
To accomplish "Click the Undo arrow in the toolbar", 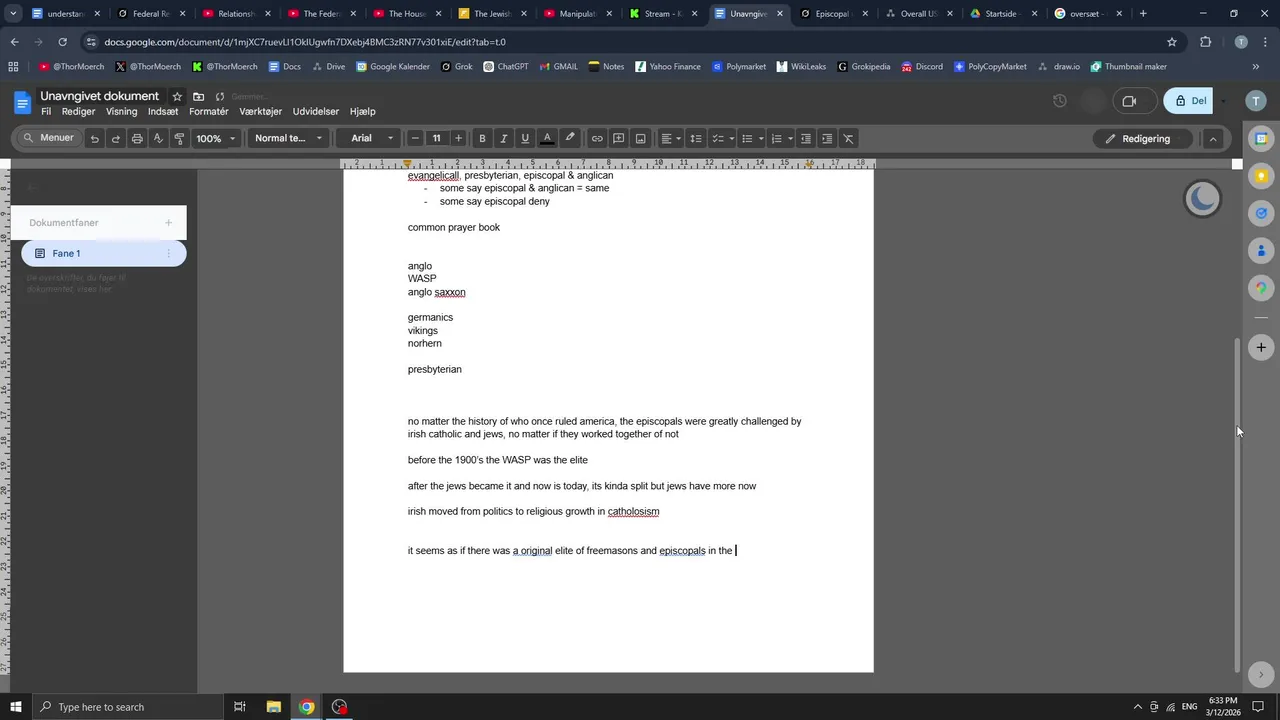I will click(94, 139).
